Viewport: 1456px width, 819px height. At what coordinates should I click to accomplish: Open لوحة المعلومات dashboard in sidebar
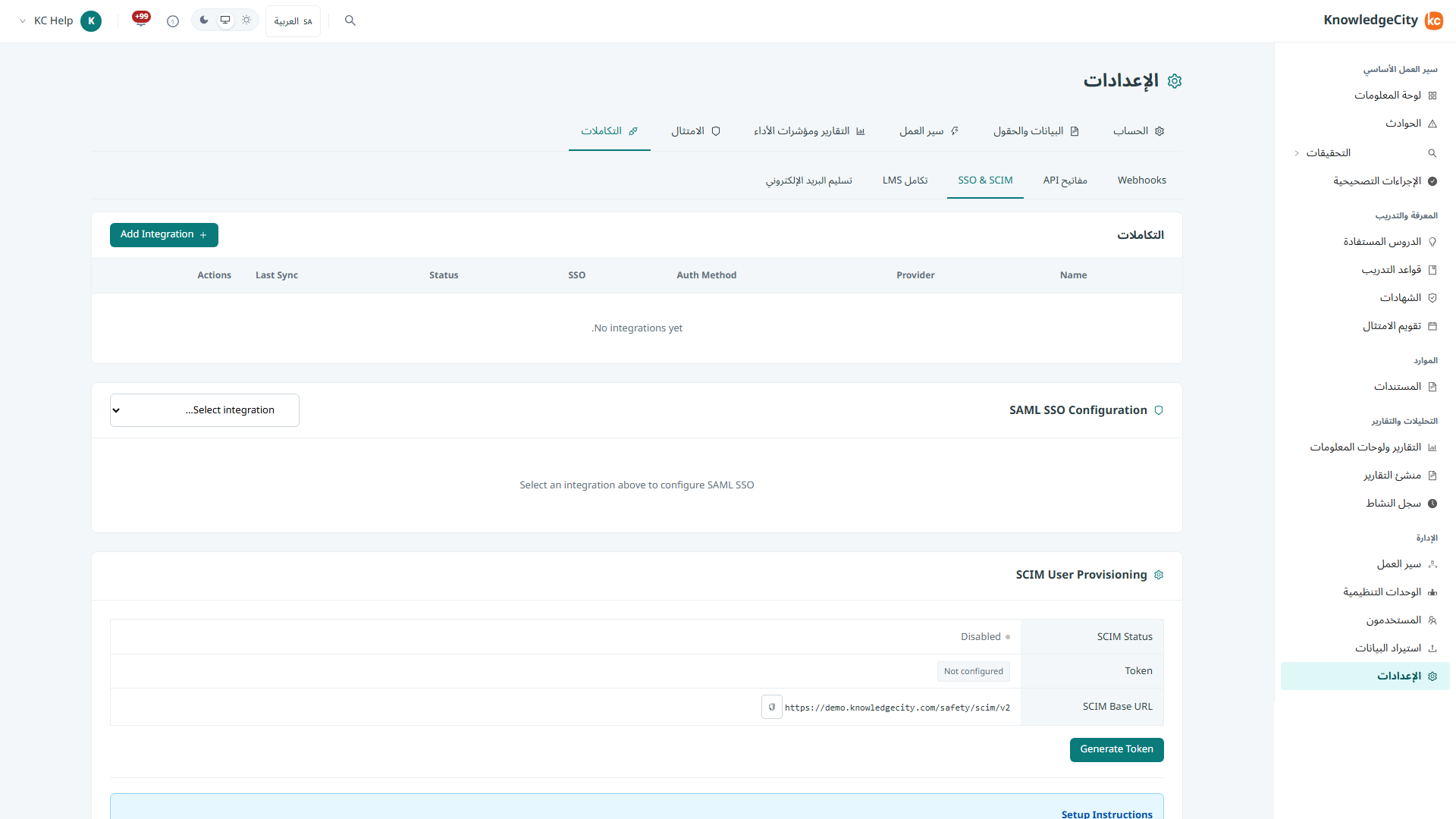1365,96
